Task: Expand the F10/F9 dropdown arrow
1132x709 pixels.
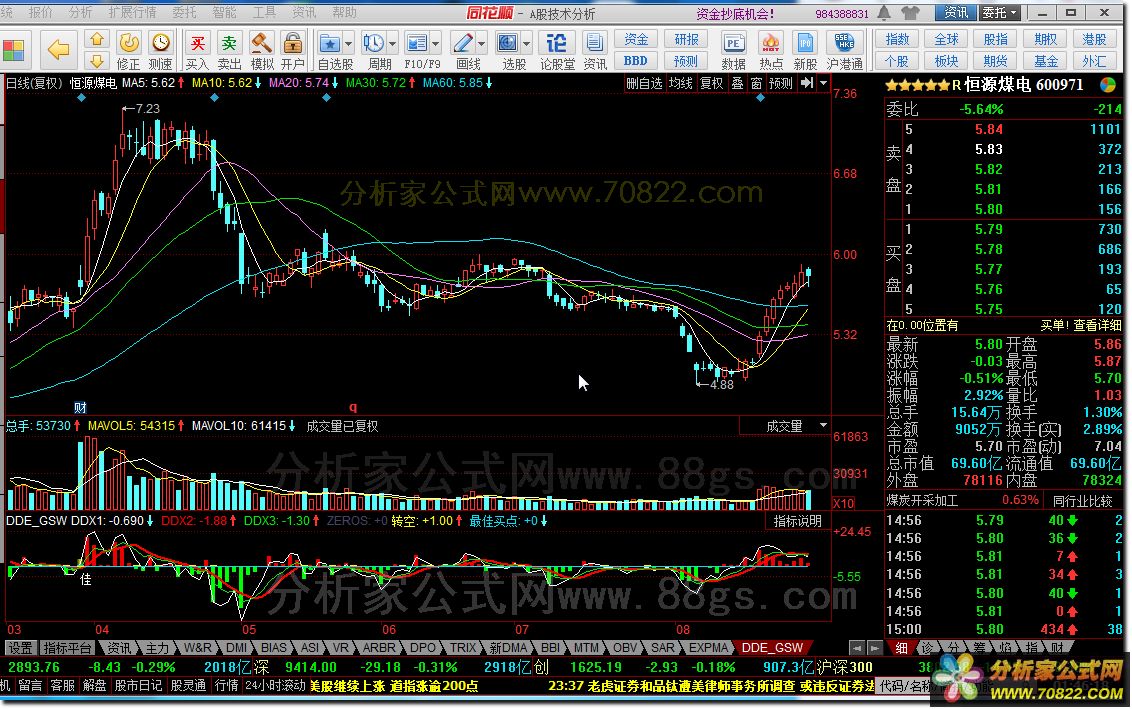Action: pos(435,44)
